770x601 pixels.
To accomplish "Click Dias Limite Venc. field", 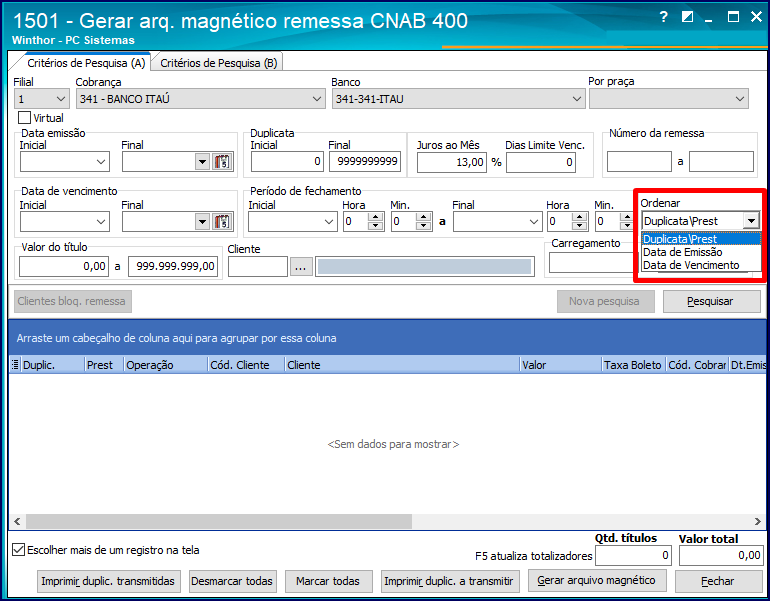I will click(541, 163).
